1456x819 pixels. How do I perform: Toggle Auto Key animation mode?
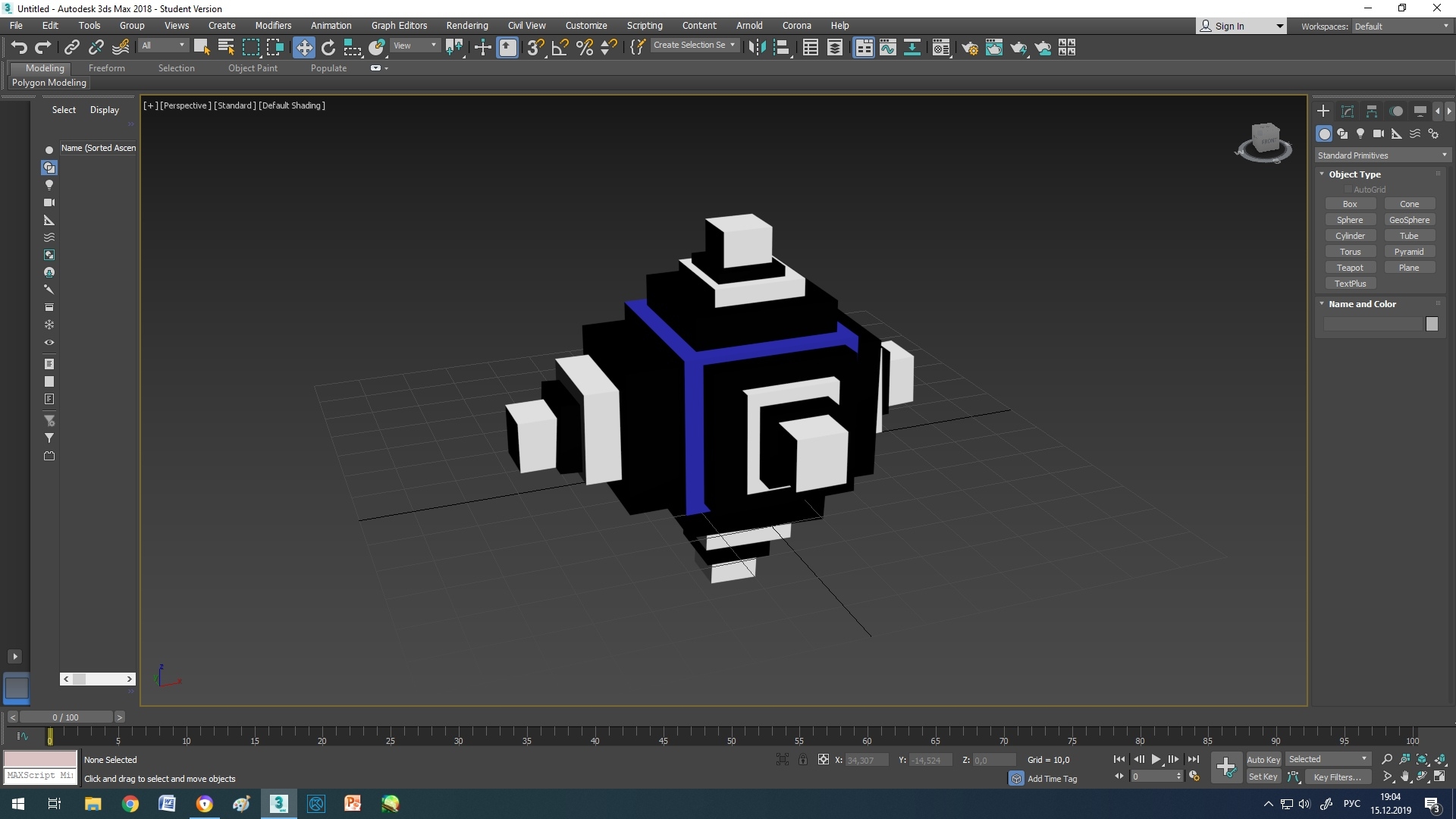(x=1263, y=759)
